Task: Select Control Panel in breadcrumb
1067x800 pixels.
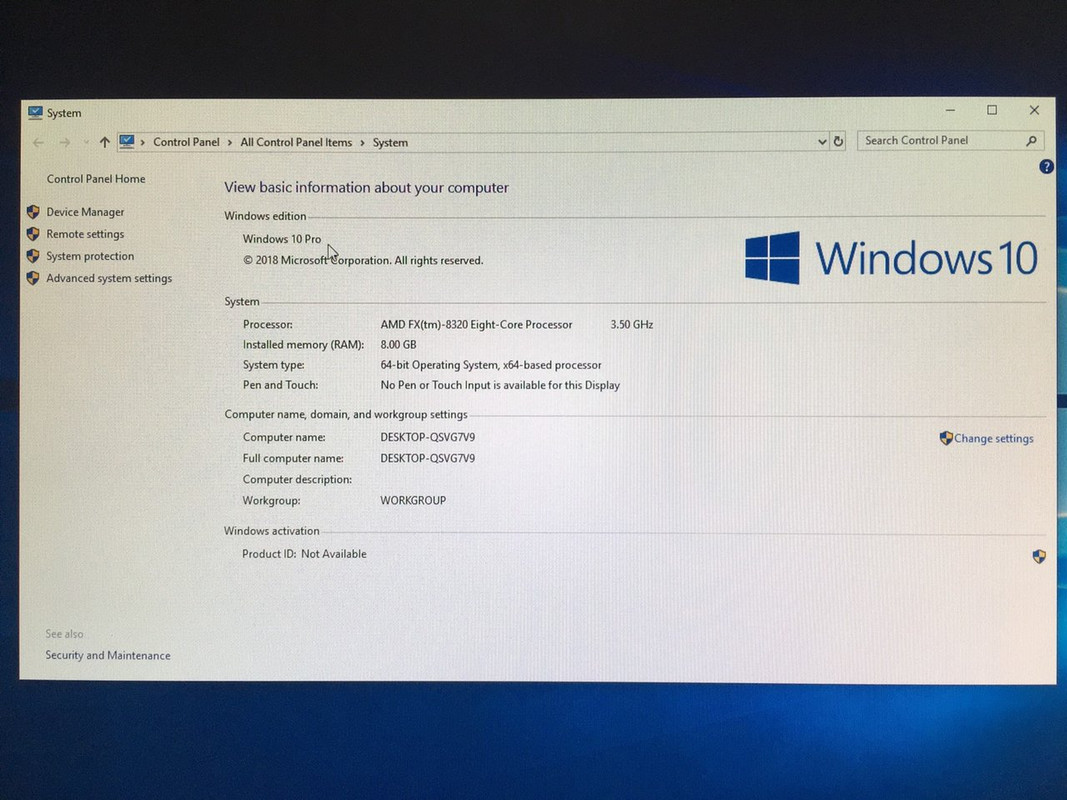Action: point(186,142)
